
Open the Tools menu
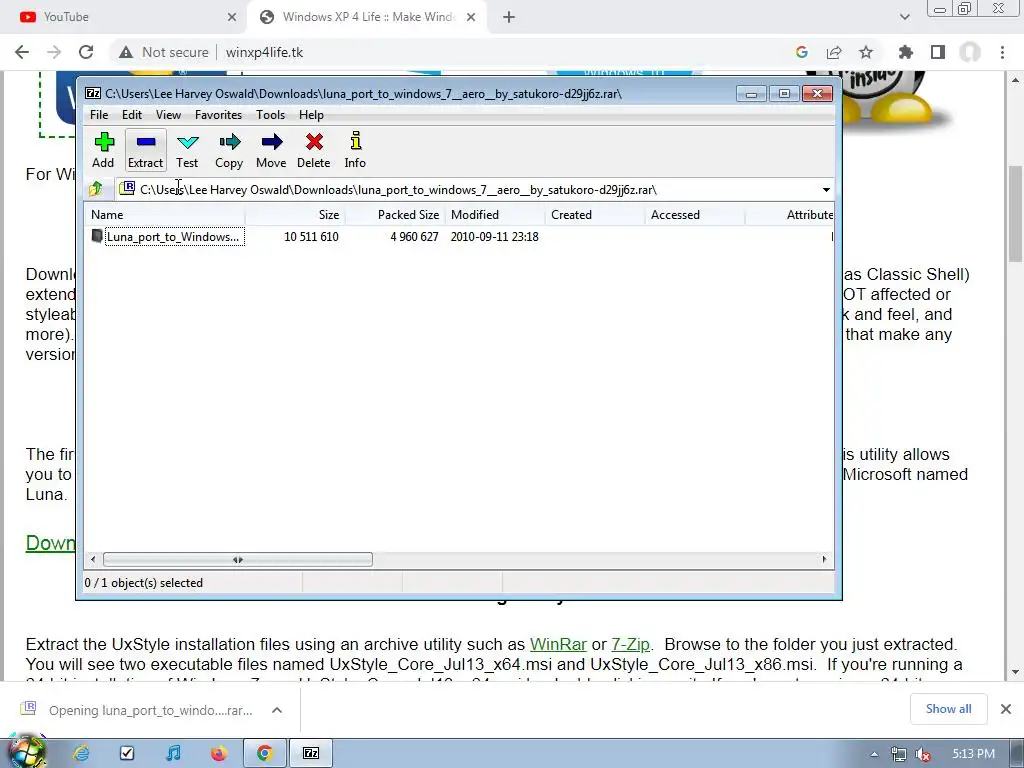(x=270, y=115)
